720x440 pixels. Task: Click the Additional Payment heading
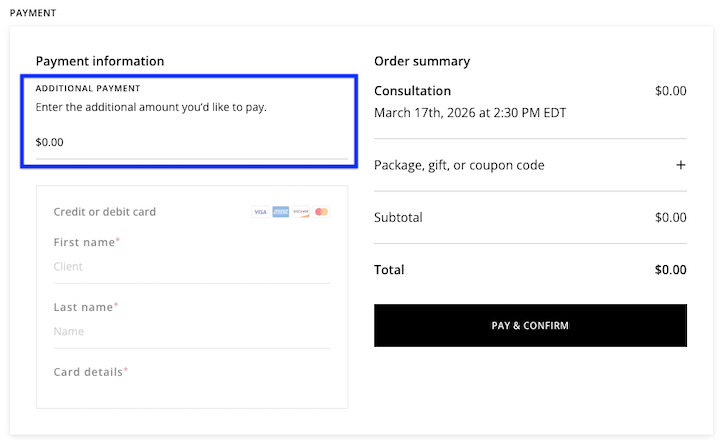tap(88, 88)
